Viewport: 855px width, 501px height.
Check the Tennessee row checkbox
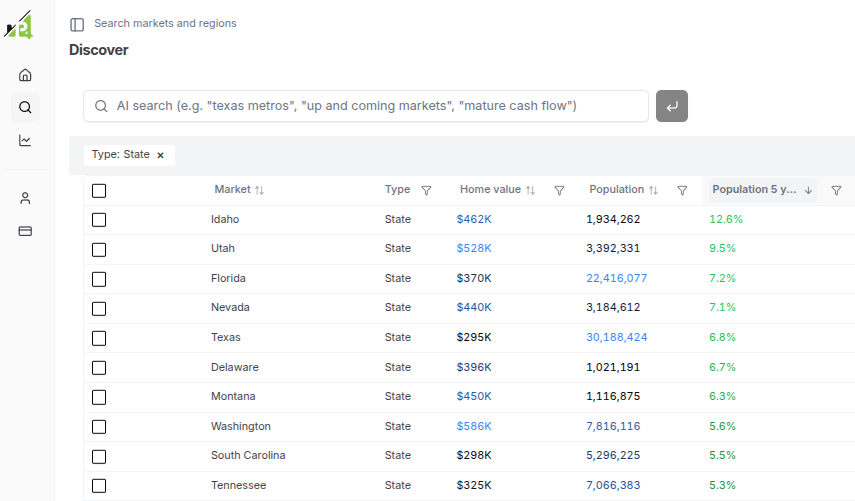99,486
